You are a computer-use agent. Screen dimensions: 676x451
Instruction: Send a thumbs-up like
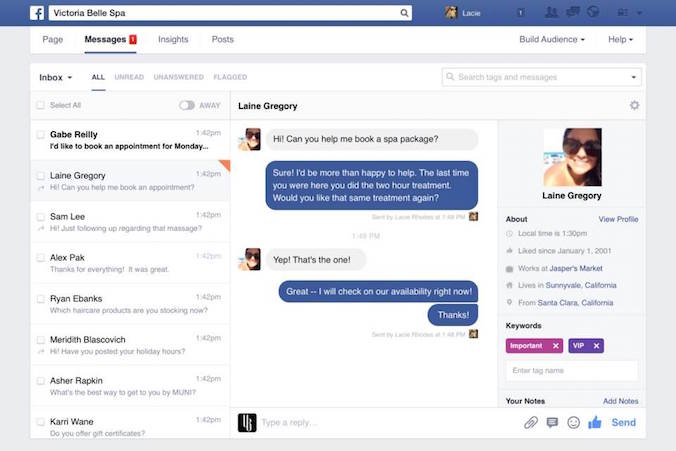(595, 422)
